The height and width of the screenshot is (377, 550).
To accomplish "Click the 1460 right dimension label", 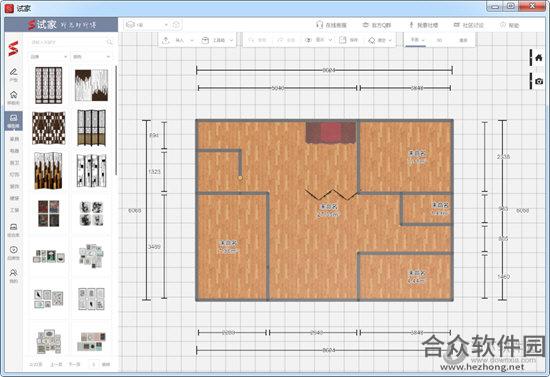I will coord(503,277).
